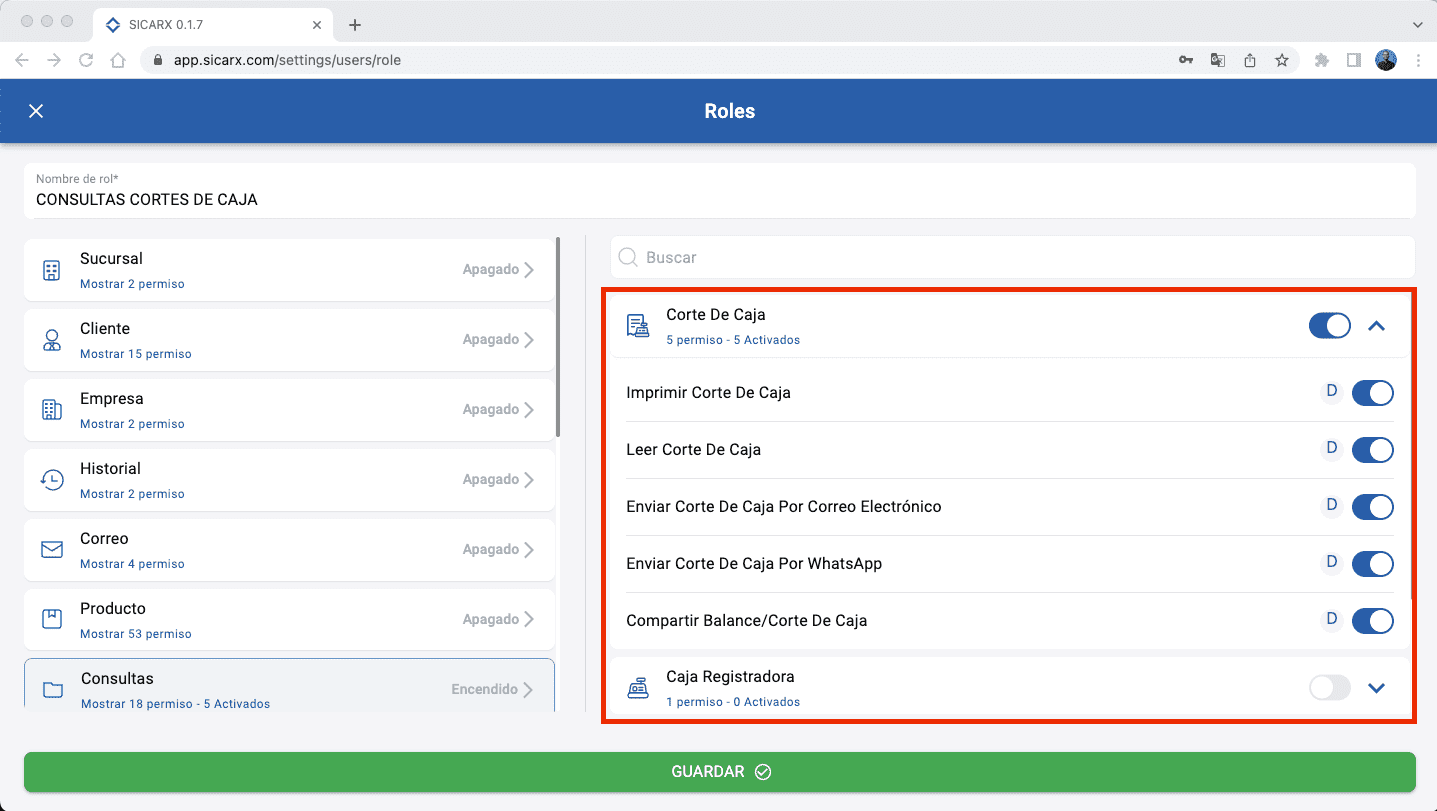Click the Cliente person icon
The height and width of the screenshot is (811, 1437).
pyautogui.click(x=52, y=340)
